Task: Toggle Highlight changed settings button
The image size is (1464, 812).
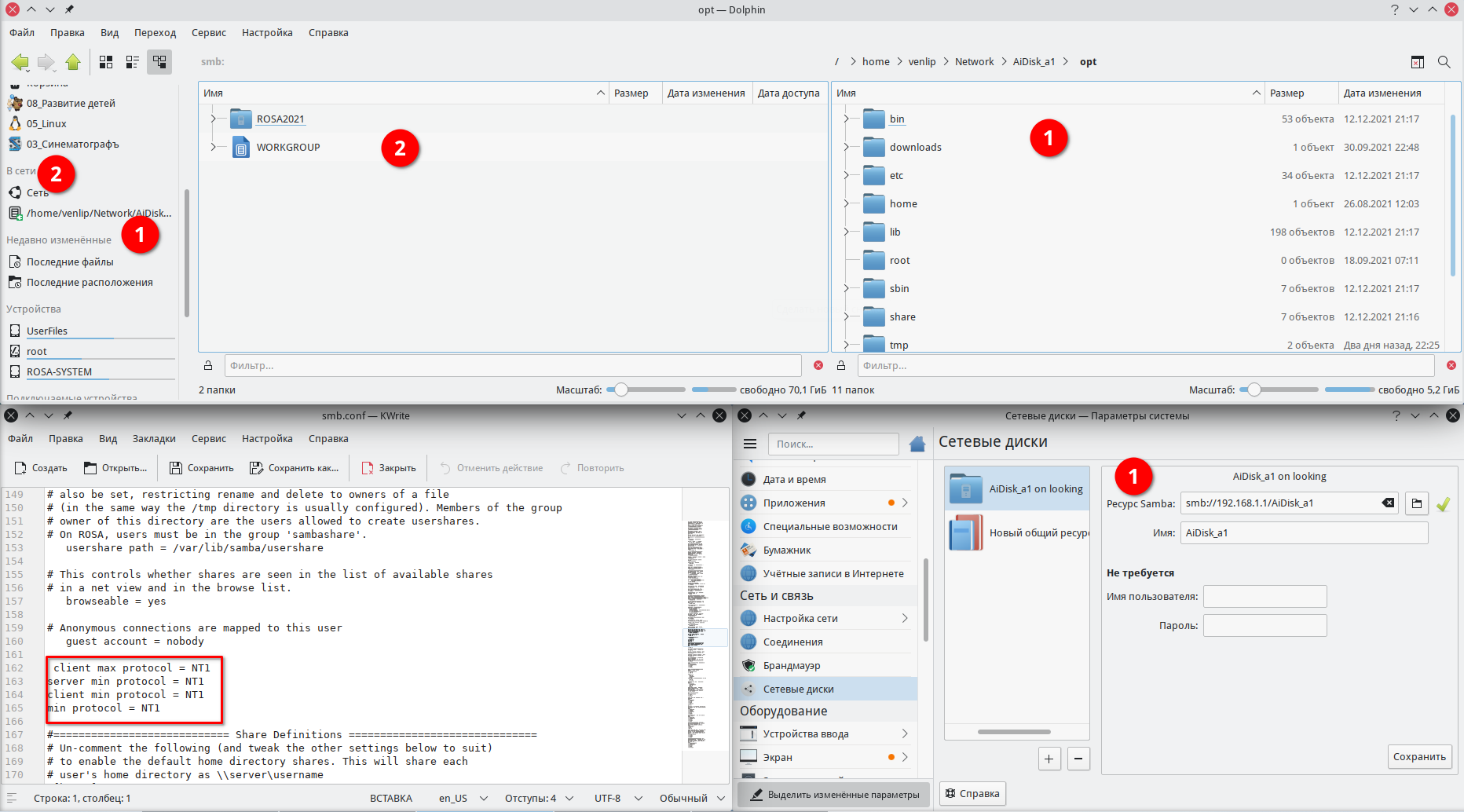Action: [x=834, y=795]
